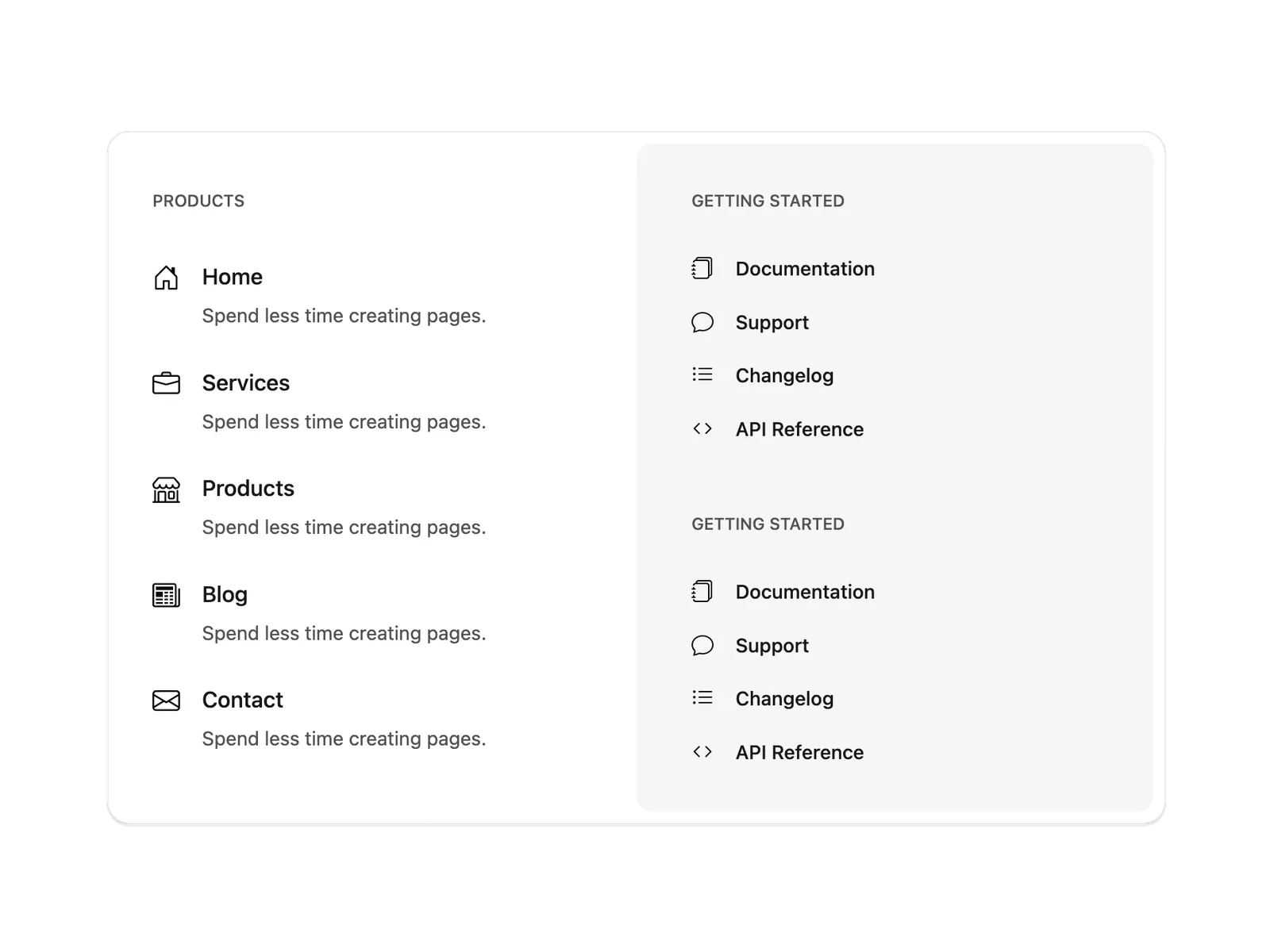This screenshot has height=952, width=1270.
Task: Open the first Documentation link
Action: [805, 269]
